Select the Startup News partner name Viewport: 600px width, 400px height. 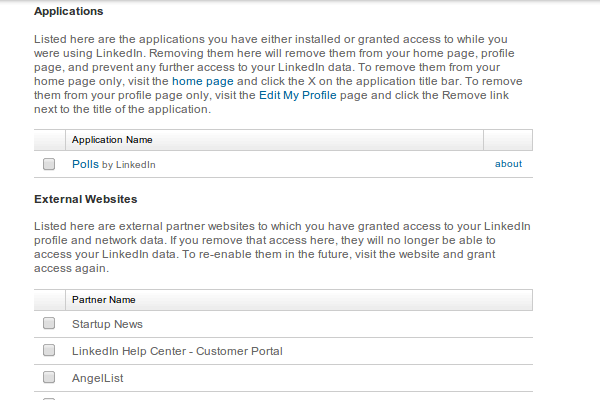[107, 324]
